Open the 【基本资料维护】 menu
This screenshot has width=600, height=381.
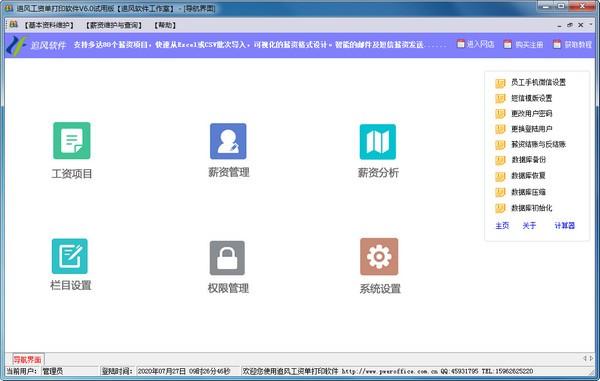[49, 25]
